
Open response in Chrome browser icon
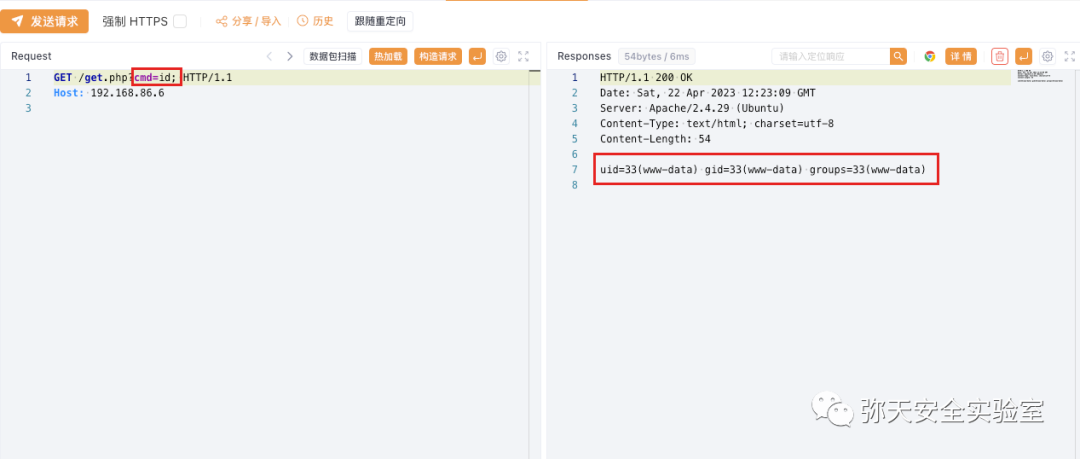930,57
